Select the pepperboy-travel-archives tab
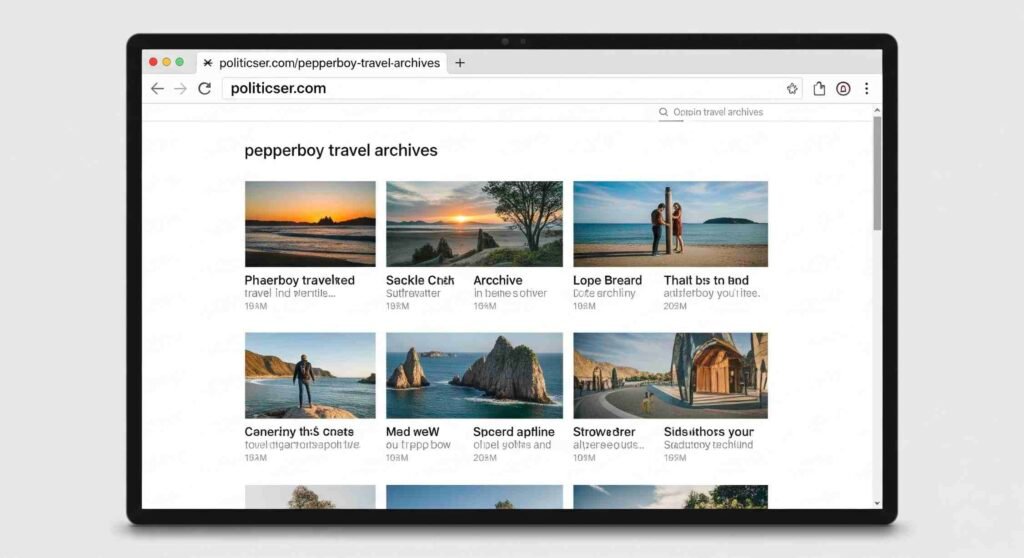The image size is (1024, 558). click(x=320, y=62)
